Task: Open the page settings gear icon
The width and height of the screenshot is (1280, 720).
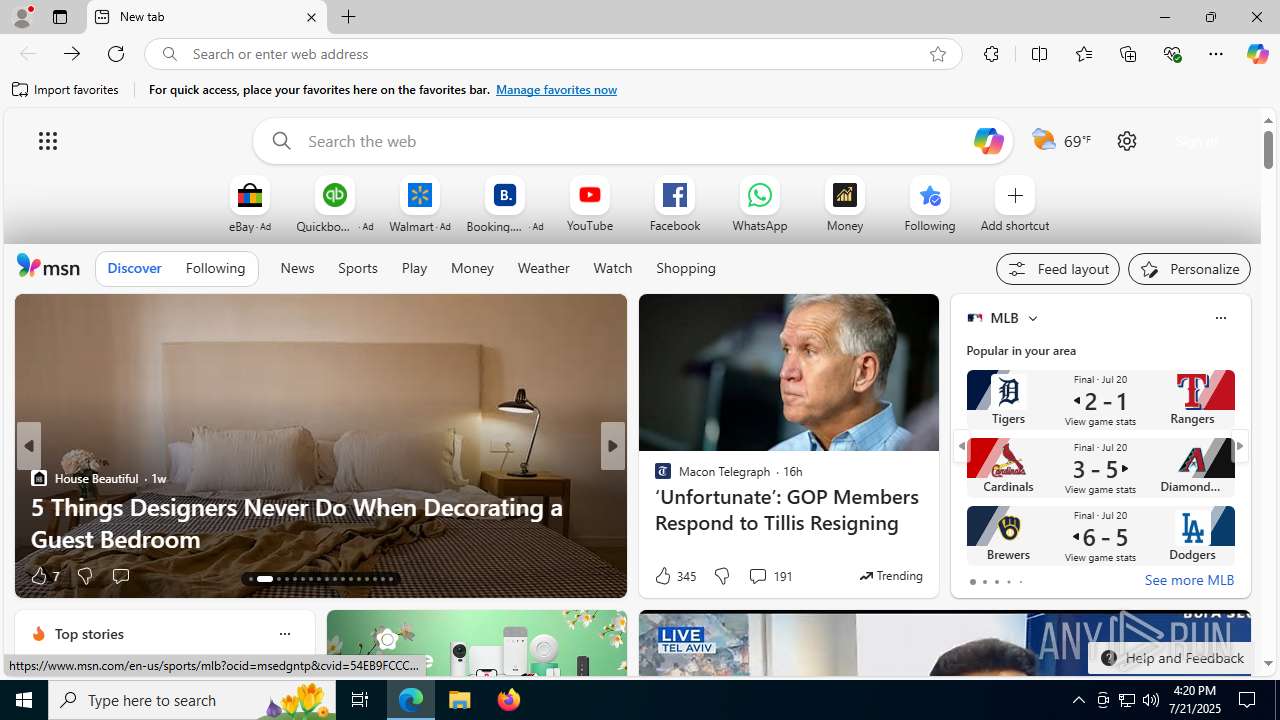Action: (1127, 141)
